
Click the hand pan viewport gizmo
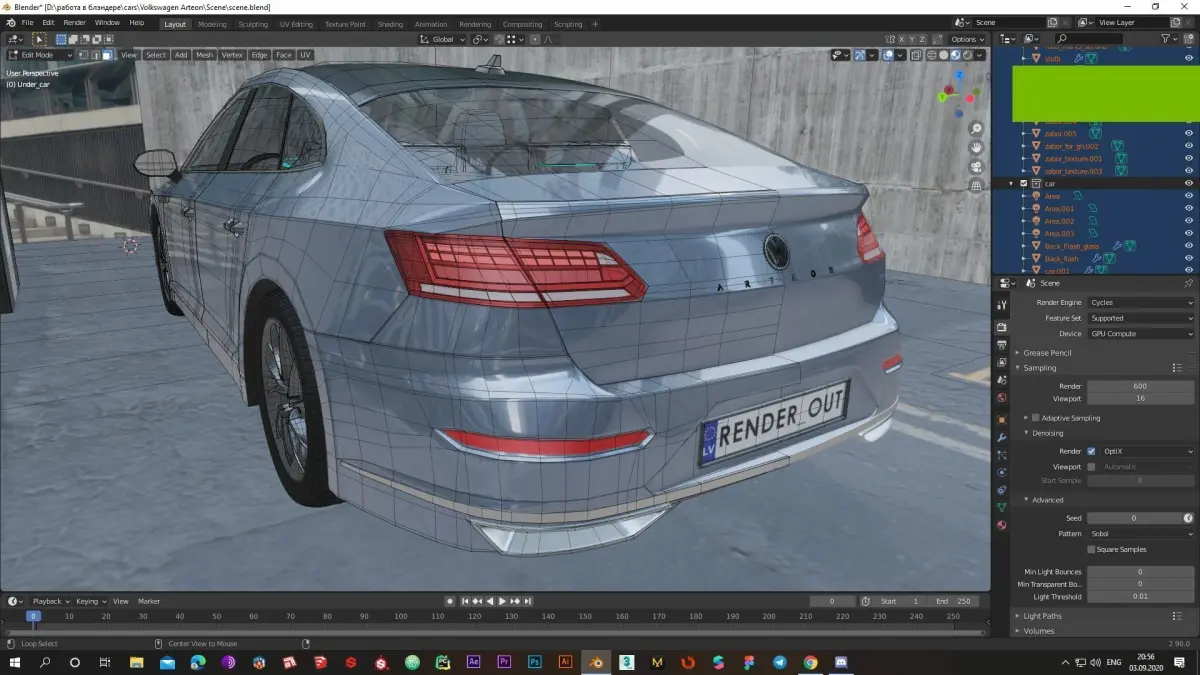976,148
